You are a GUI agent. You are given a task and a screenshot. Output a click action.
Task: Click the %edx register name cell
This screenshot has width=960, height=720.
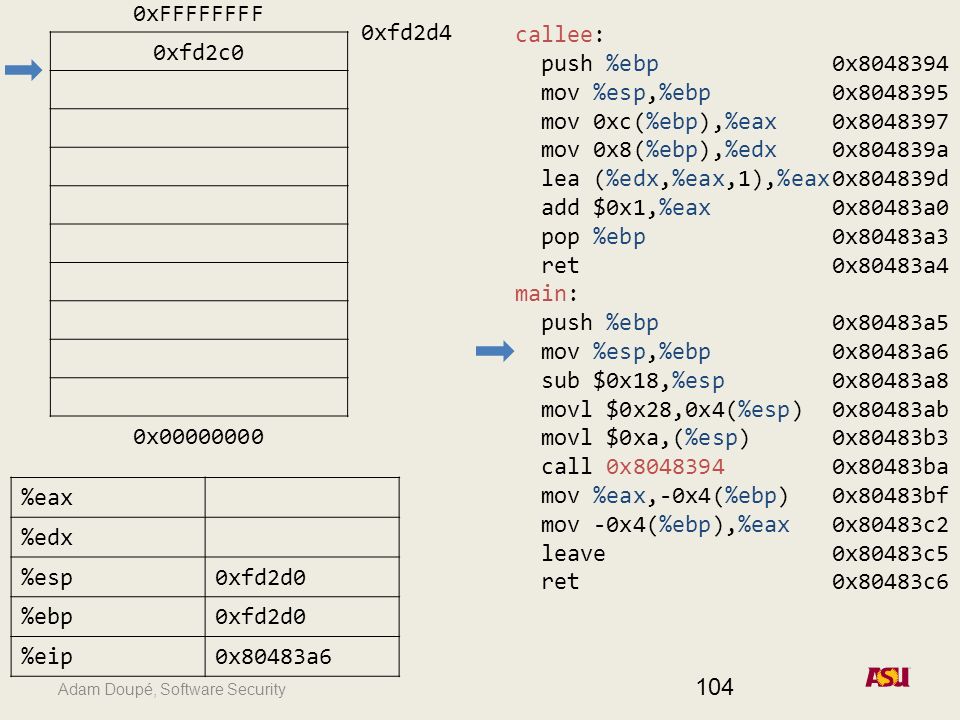pos(108,537)
